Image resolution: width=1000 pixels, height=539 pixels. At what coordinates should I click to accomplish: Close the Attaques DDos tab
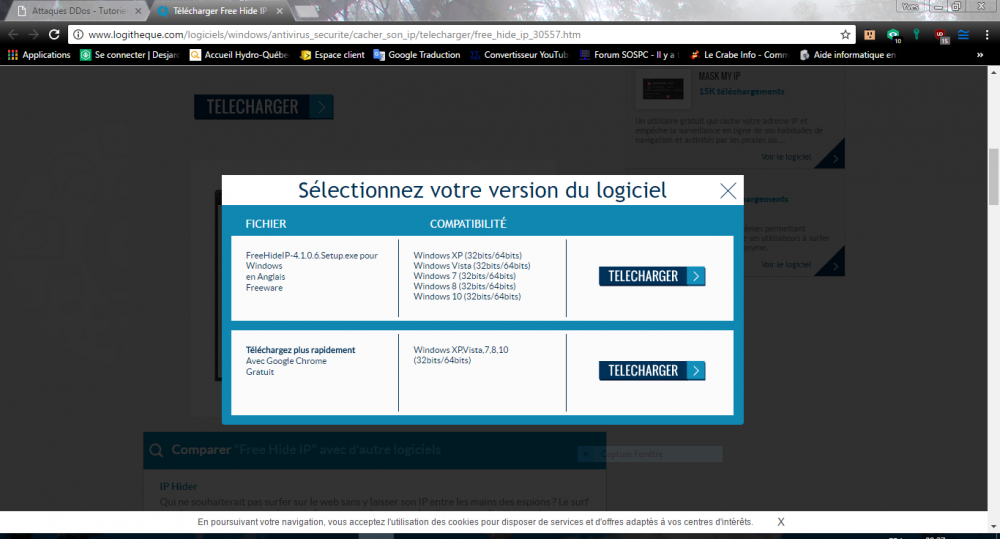(x=138, y=11)
